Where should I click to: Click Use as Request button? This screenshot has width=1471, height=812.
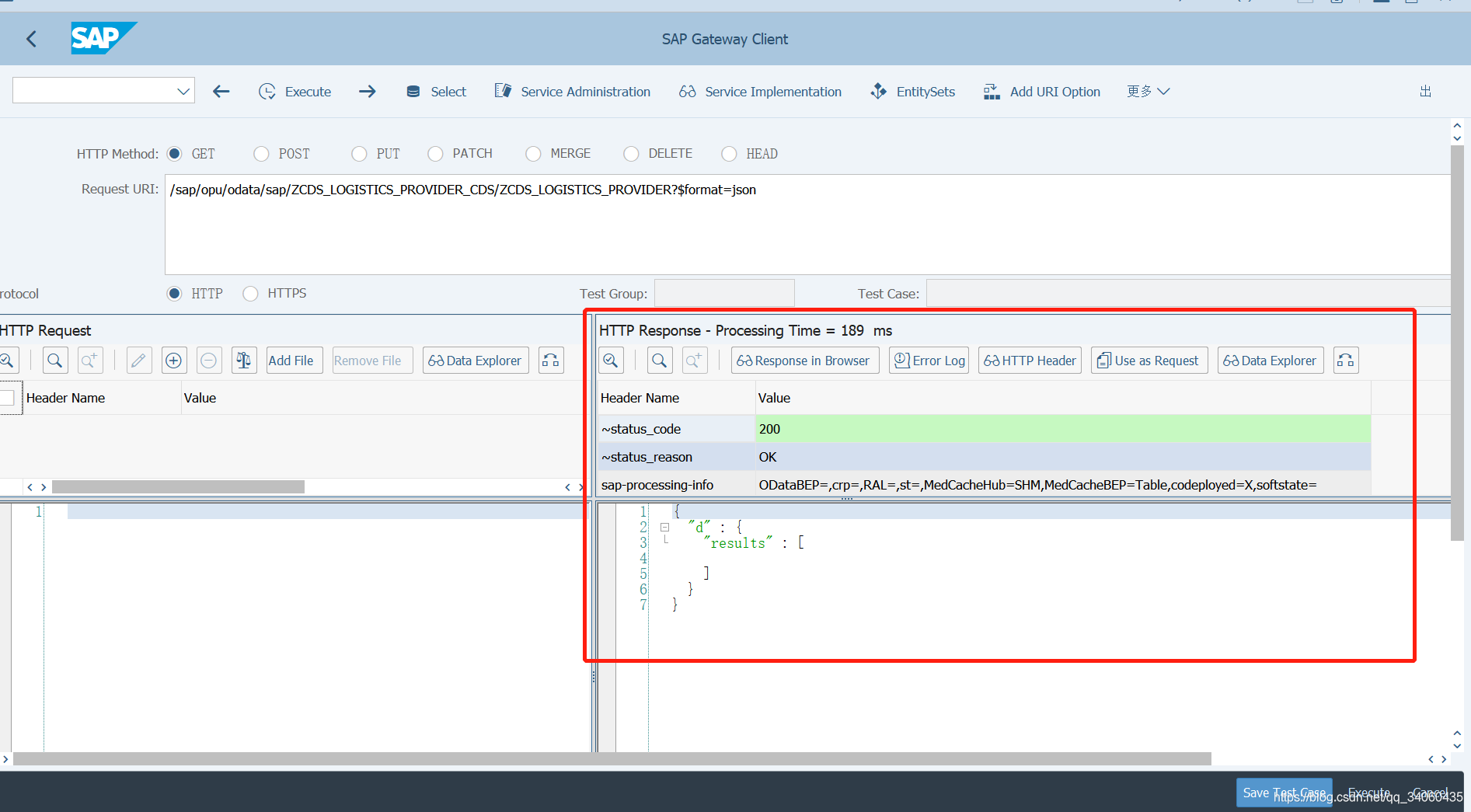[x=1149, y=361]
